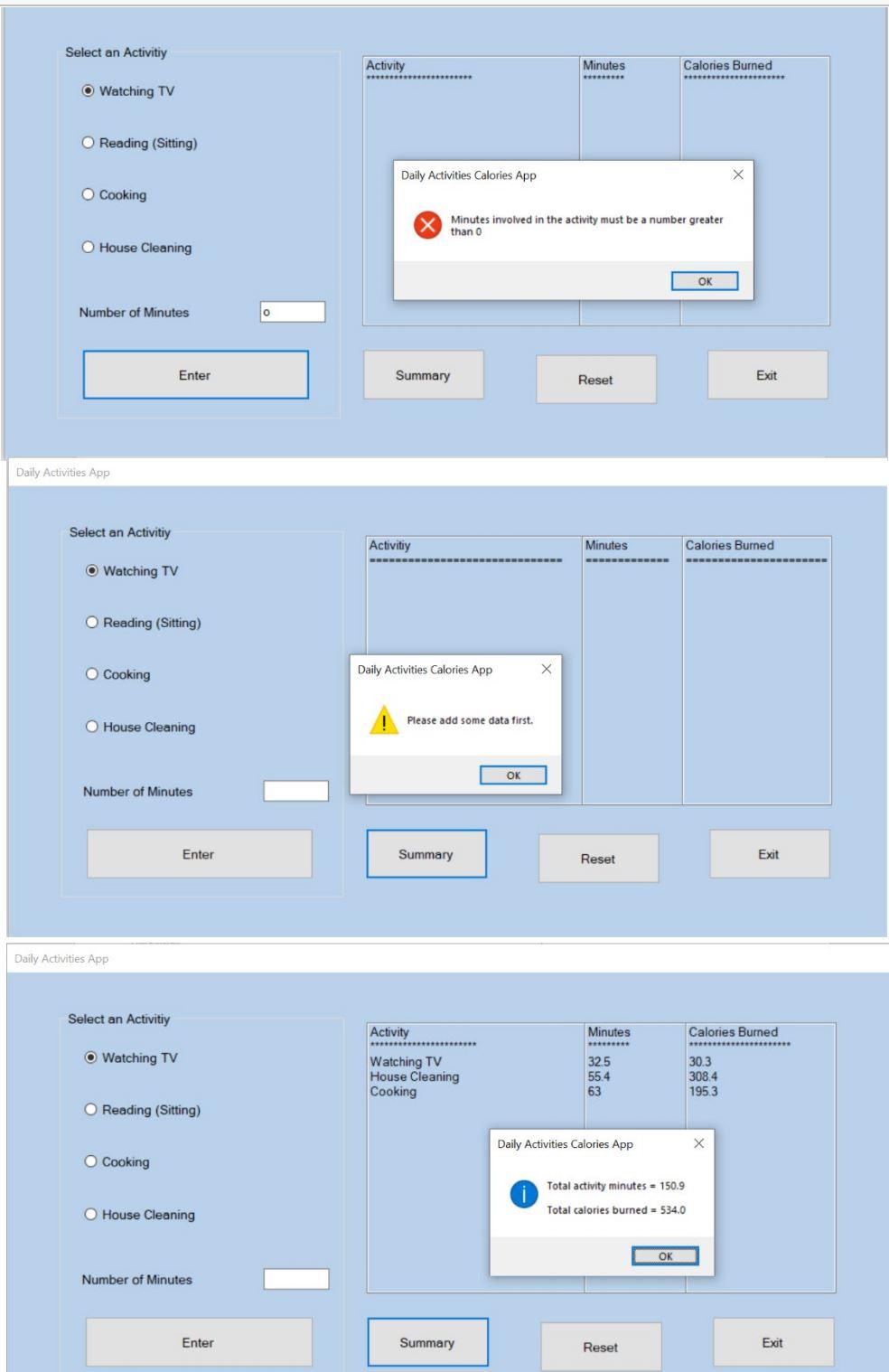Image resolution: width=889 pixels, height=1372 pixels.
Task: Click Reset button in the totals-dialog window
Action: pos(601,1347)
